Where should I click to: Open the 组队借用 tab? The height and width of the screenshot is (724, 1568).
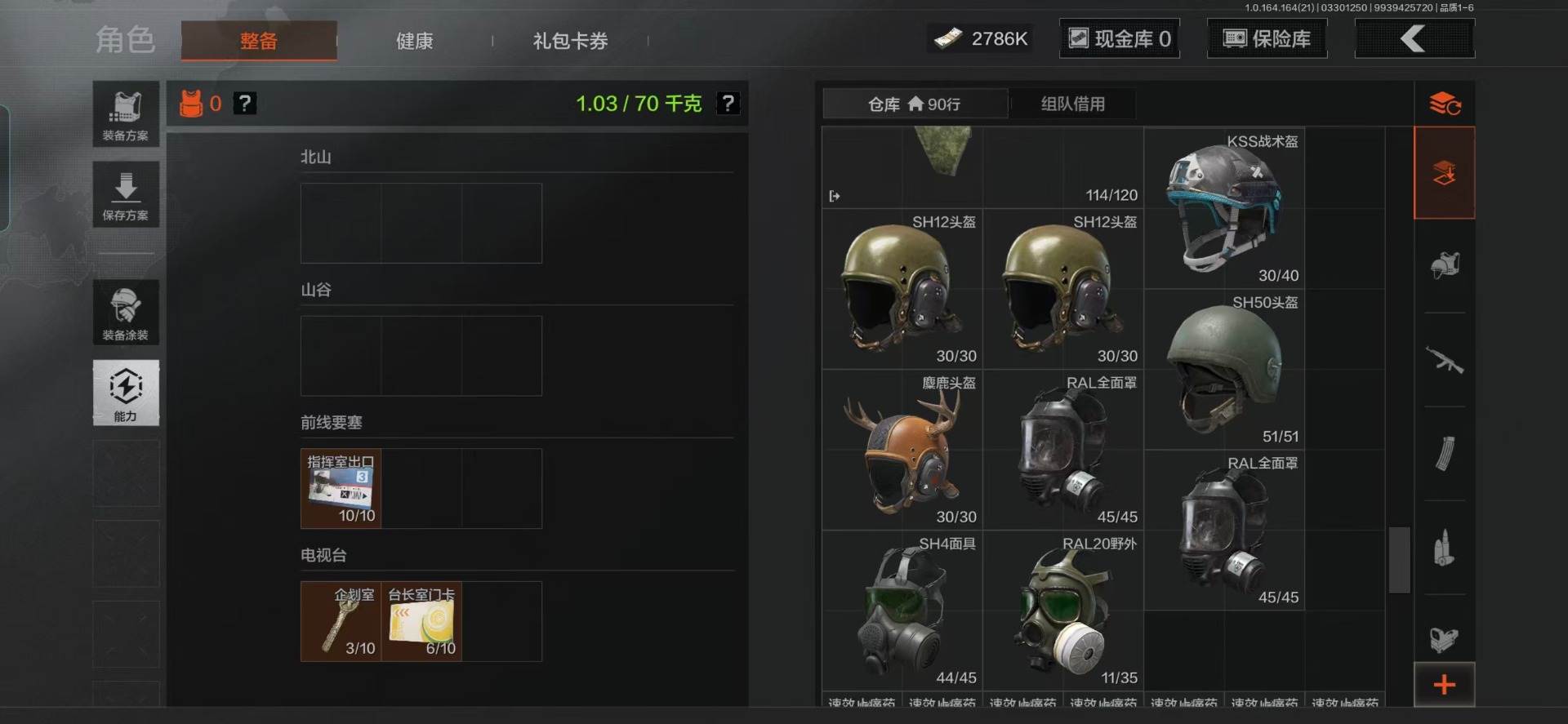1072,104
